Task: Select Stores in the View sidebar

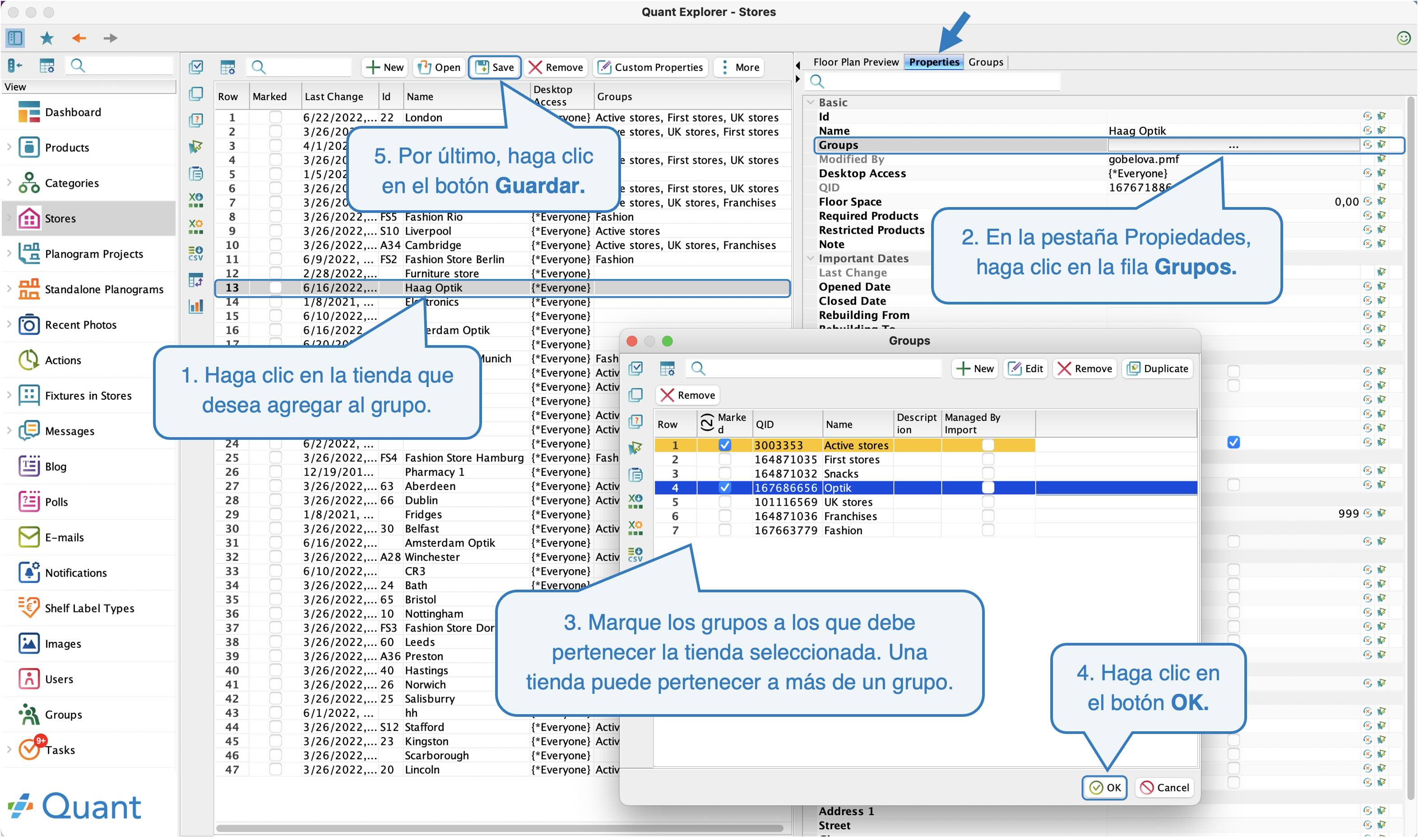Action: tap(88, 218)
